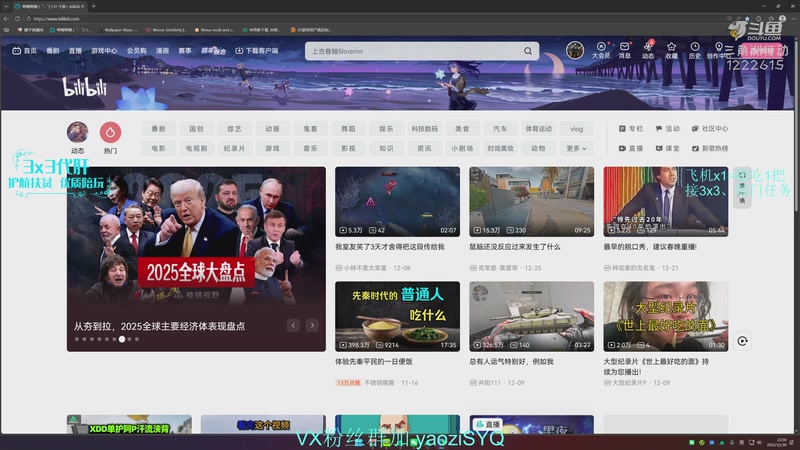Open tank model video thumbnail 03:27
800x450 pixels.
click(x=532, y=316)
